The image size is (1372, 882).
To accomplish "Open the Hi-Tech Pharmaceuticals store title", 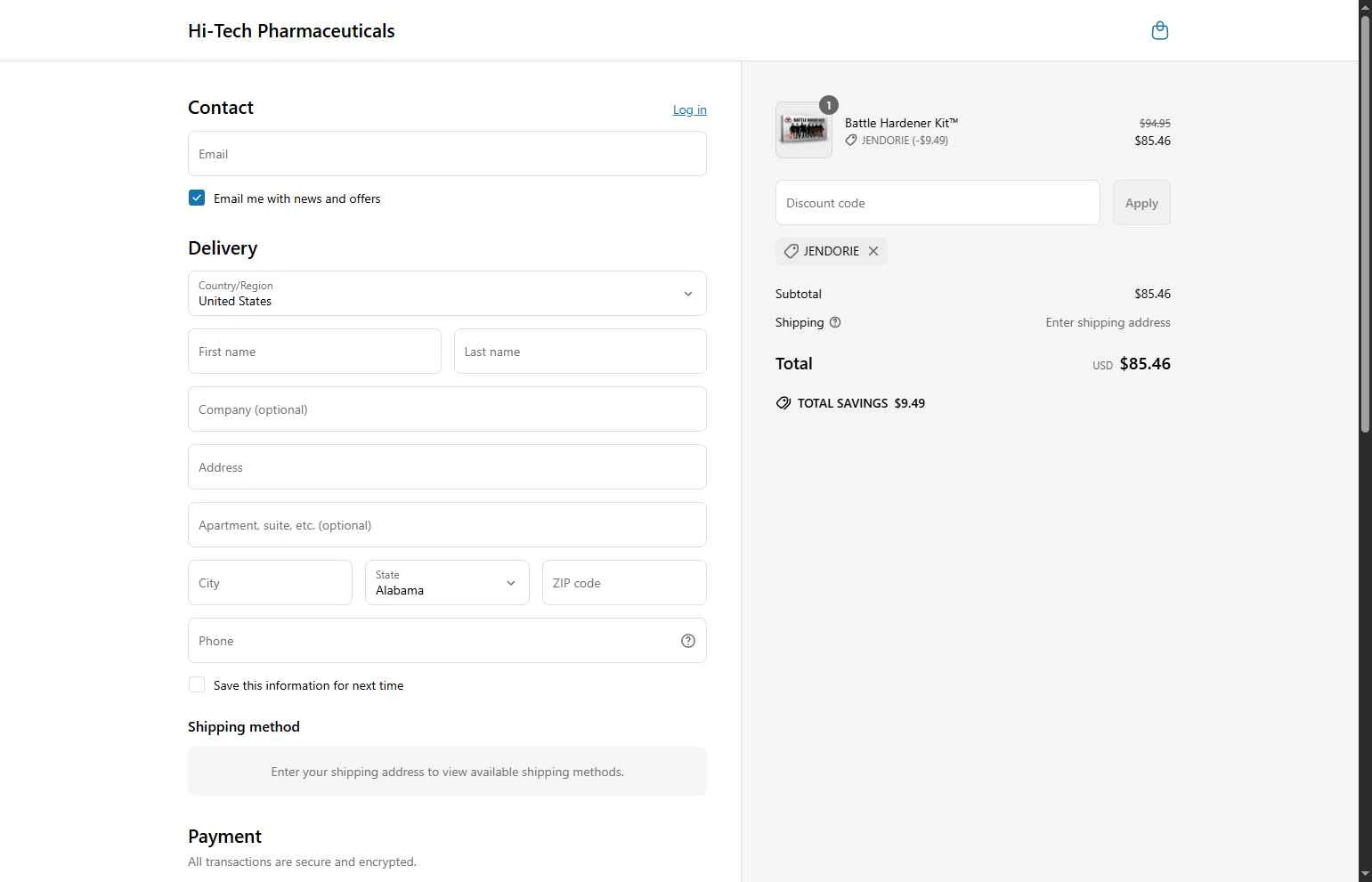I will pyautogui.click(x=291, y=30).
